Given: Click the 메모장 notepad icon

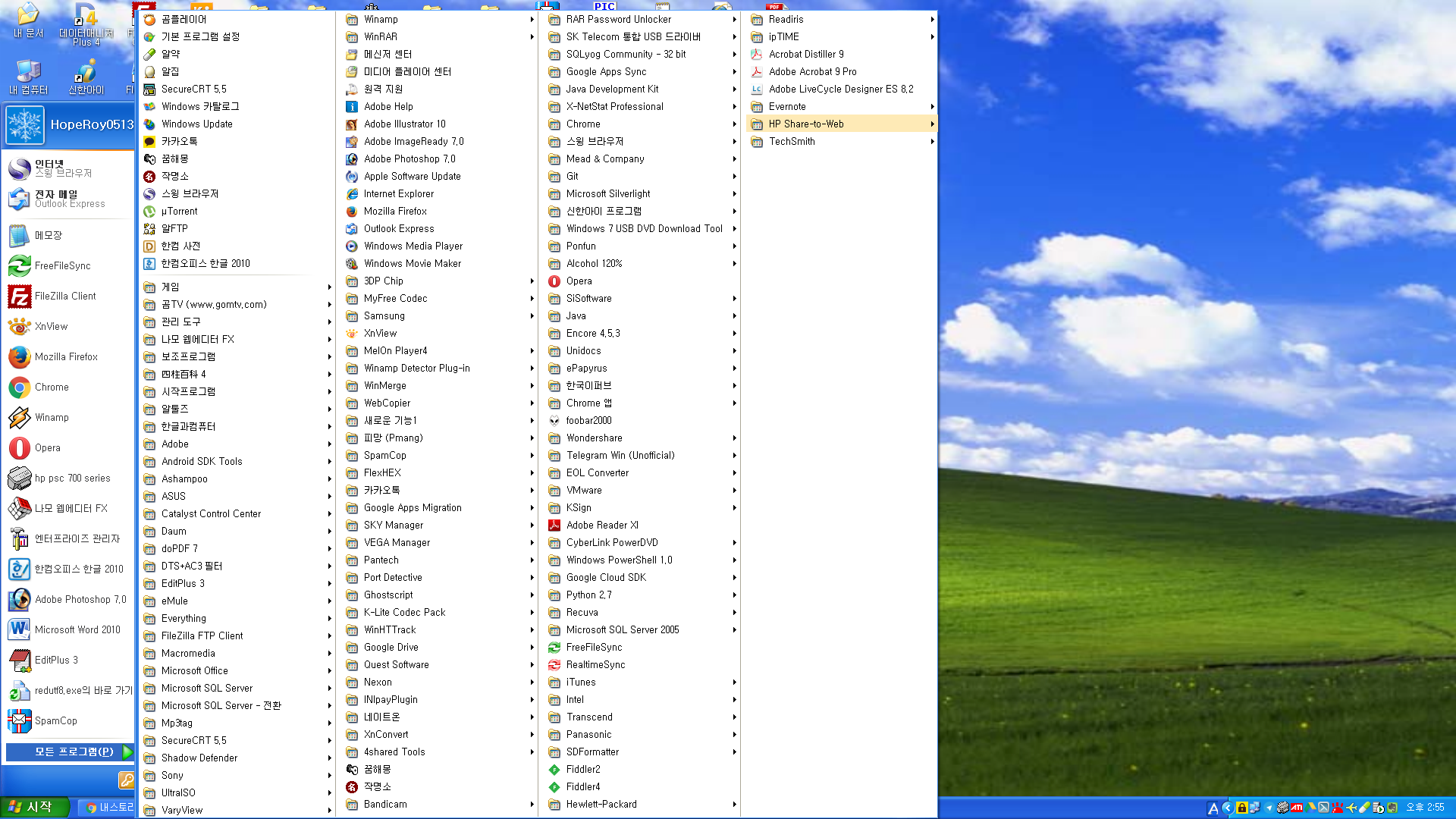Looking at the screenshot, I should point(20,236).
